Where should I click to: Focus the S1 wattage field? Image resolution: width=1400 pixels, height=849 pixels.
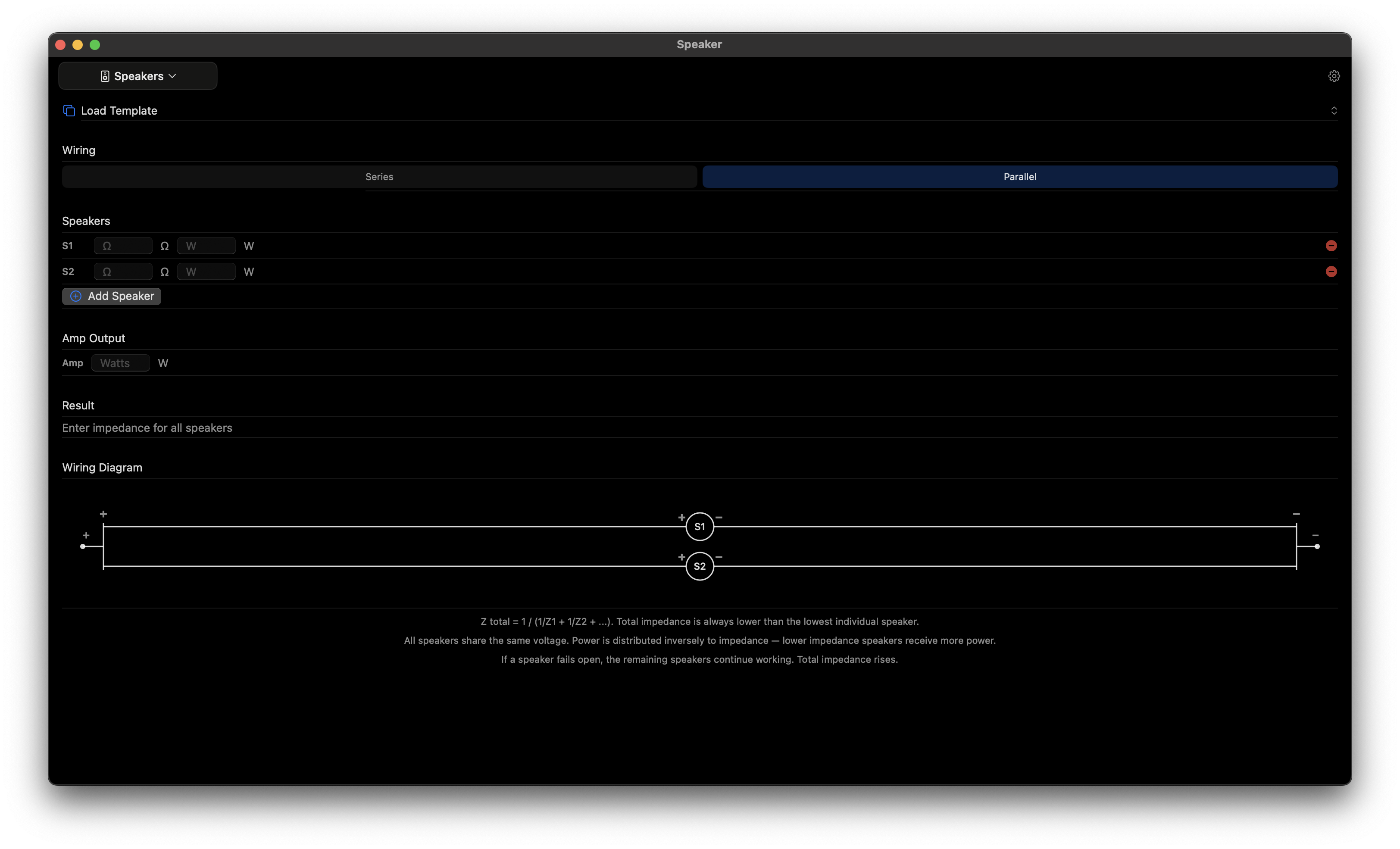click(206, 246)
